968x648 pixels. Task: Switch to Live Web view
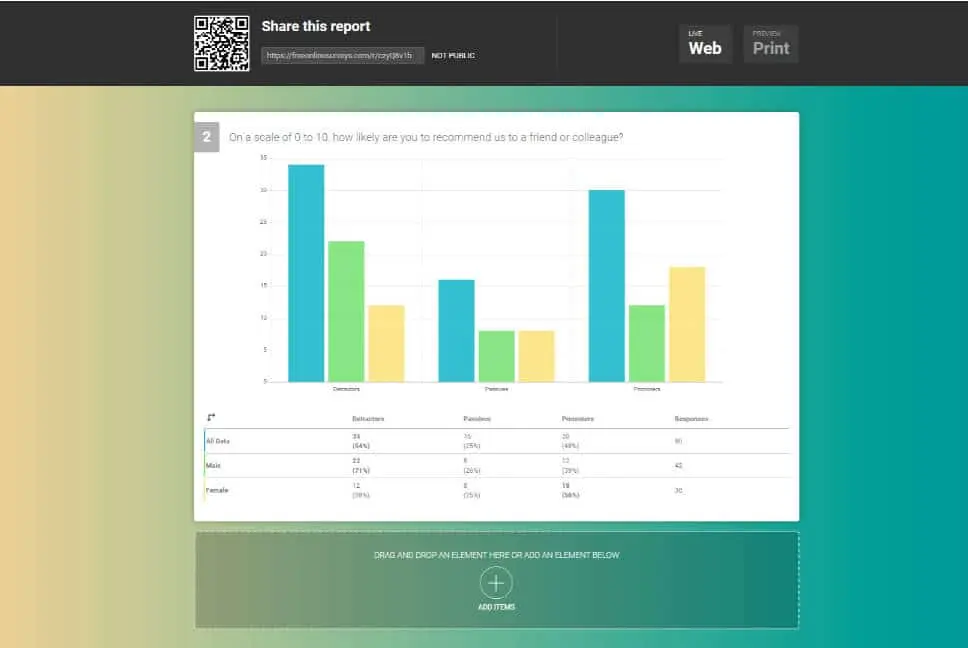pyautogui.click(x=705, y=44)
